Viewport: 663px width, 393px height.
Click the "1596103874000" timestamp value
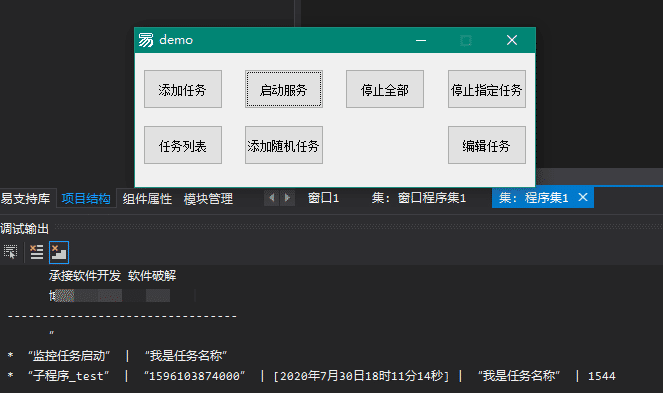[x=195, y=376]
